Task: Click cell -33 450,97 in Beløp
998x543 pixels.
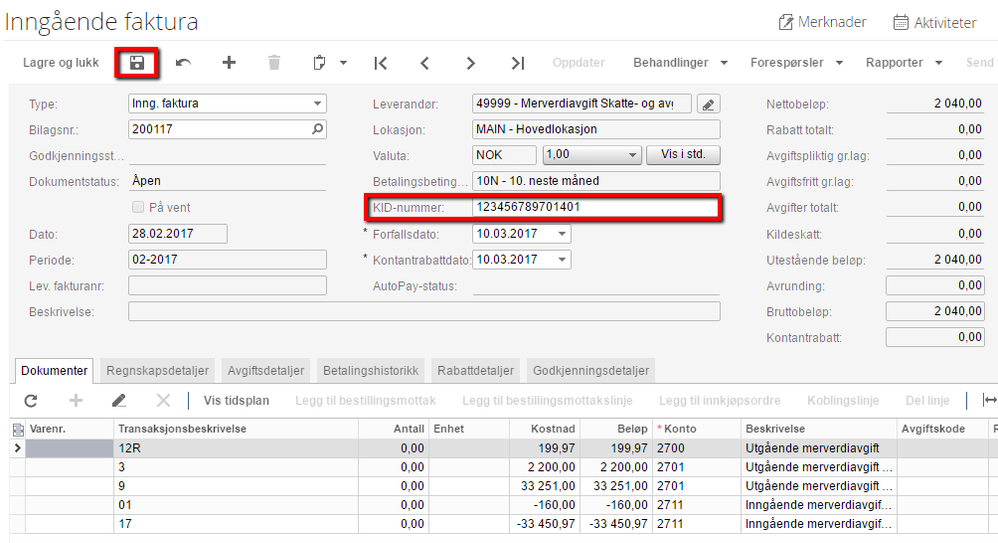Action: tap(615, 524)
